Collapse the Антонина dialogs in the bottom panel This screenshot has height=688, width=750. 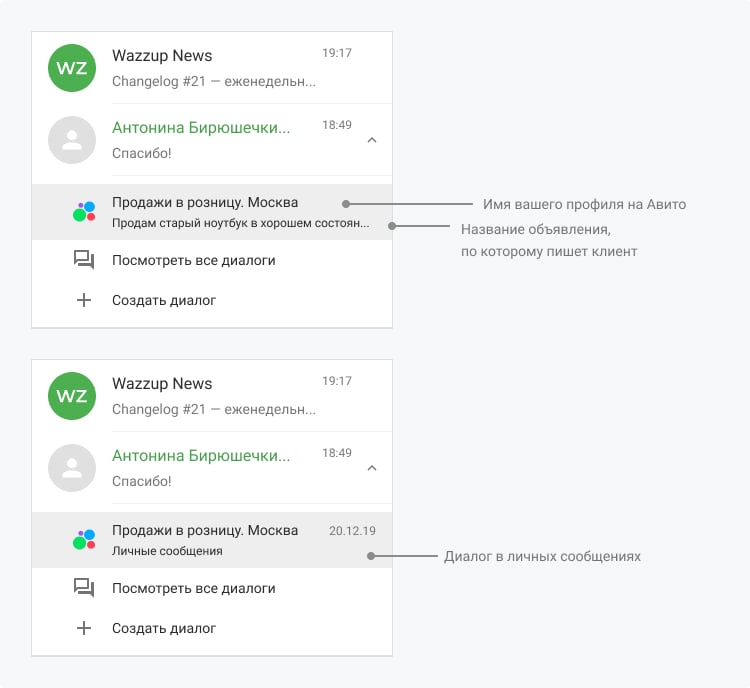(x=372, y=468)
